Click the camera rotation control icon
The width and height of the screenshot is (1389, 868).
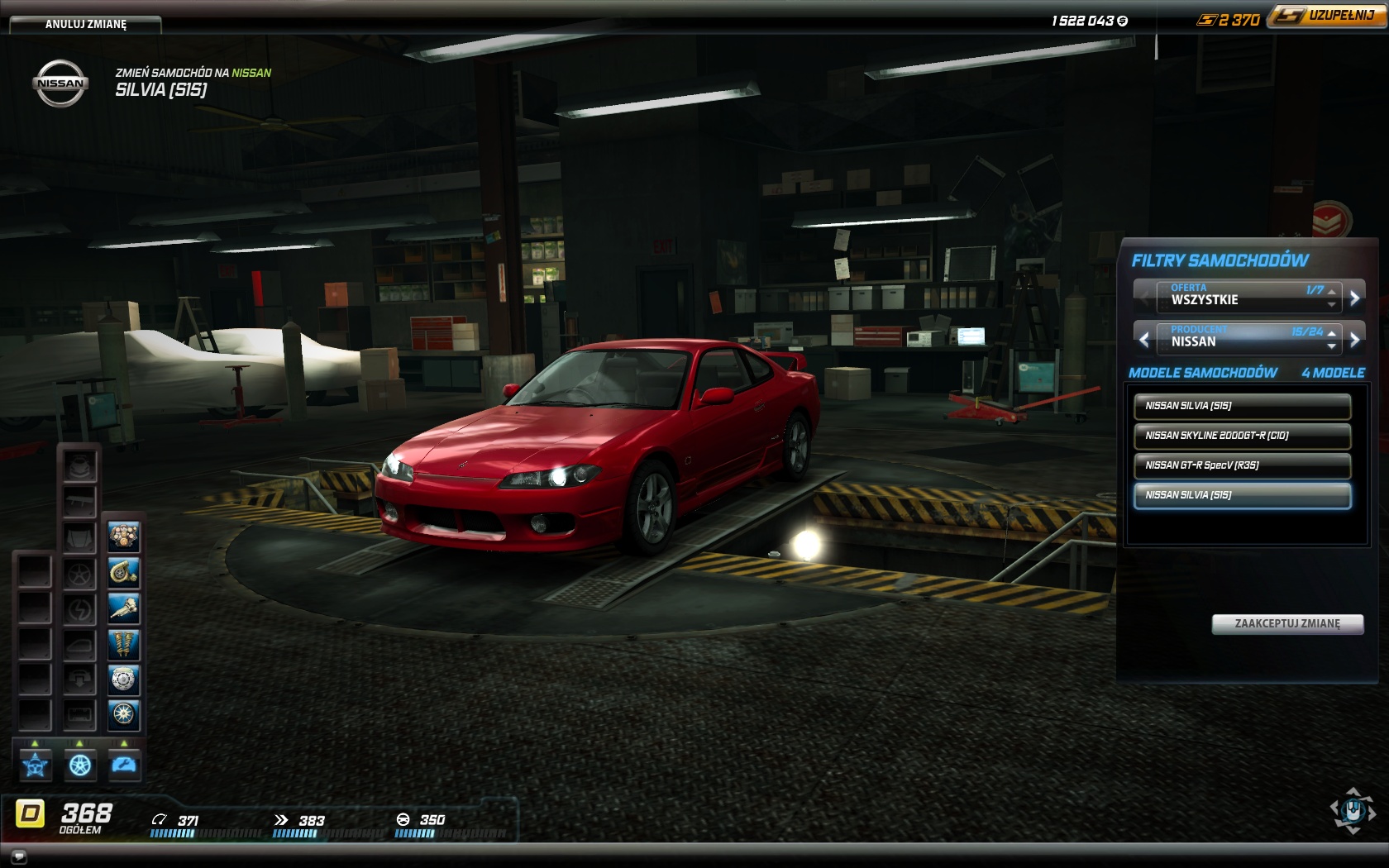coord(1353,810)
